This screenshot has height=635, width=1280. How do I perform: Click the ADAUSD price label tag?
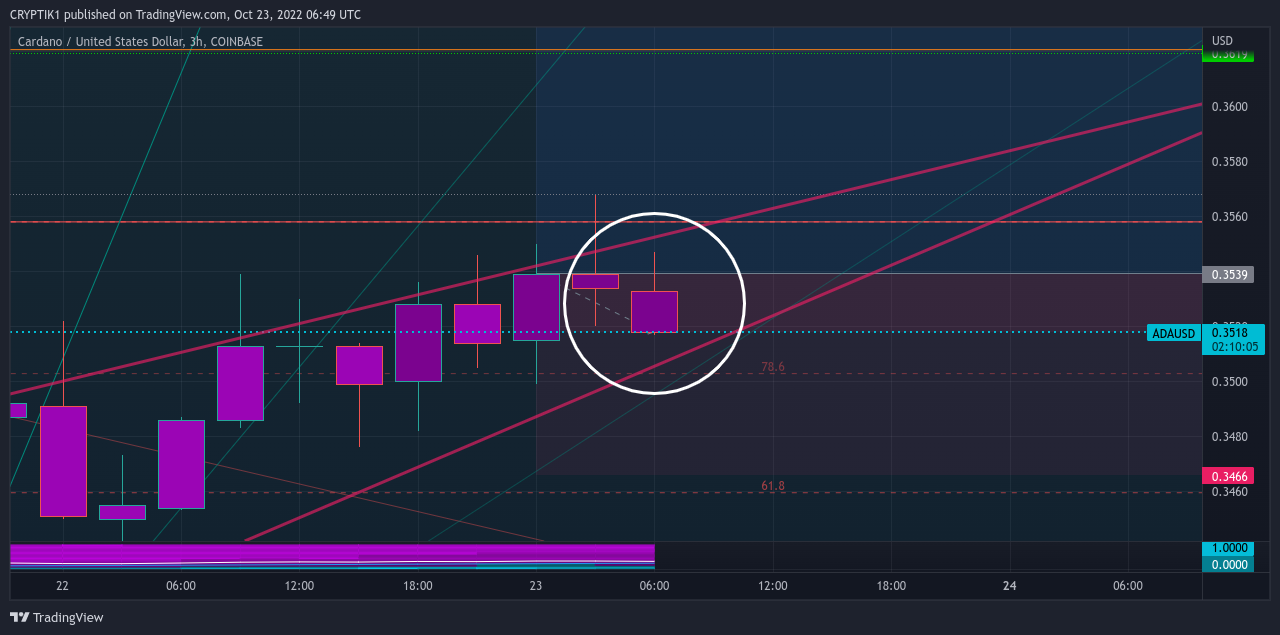(1174, 333)
